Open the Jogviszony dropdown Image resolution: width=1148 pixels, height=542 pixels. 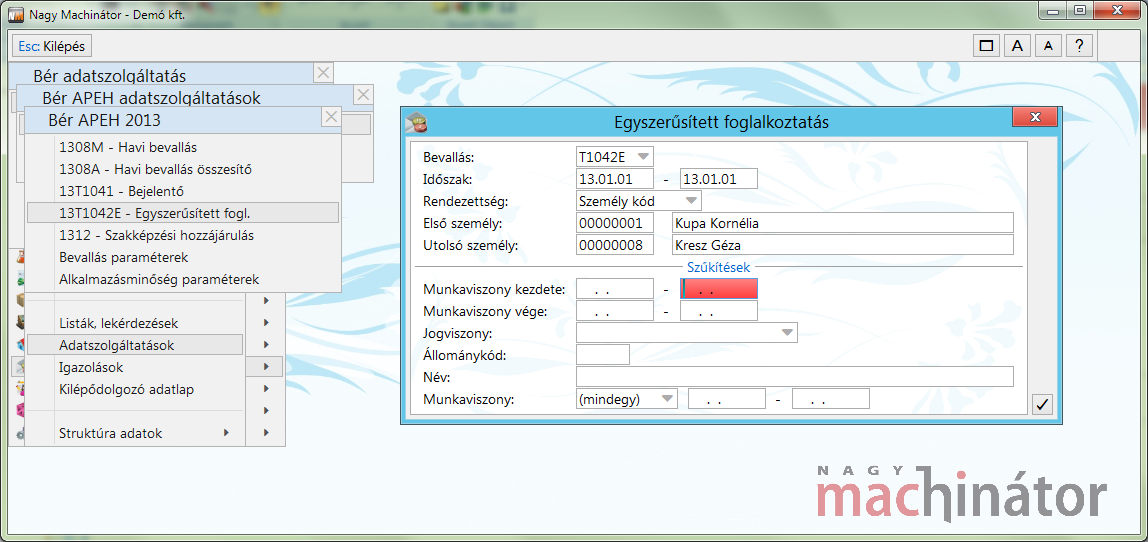coord(787,333)
